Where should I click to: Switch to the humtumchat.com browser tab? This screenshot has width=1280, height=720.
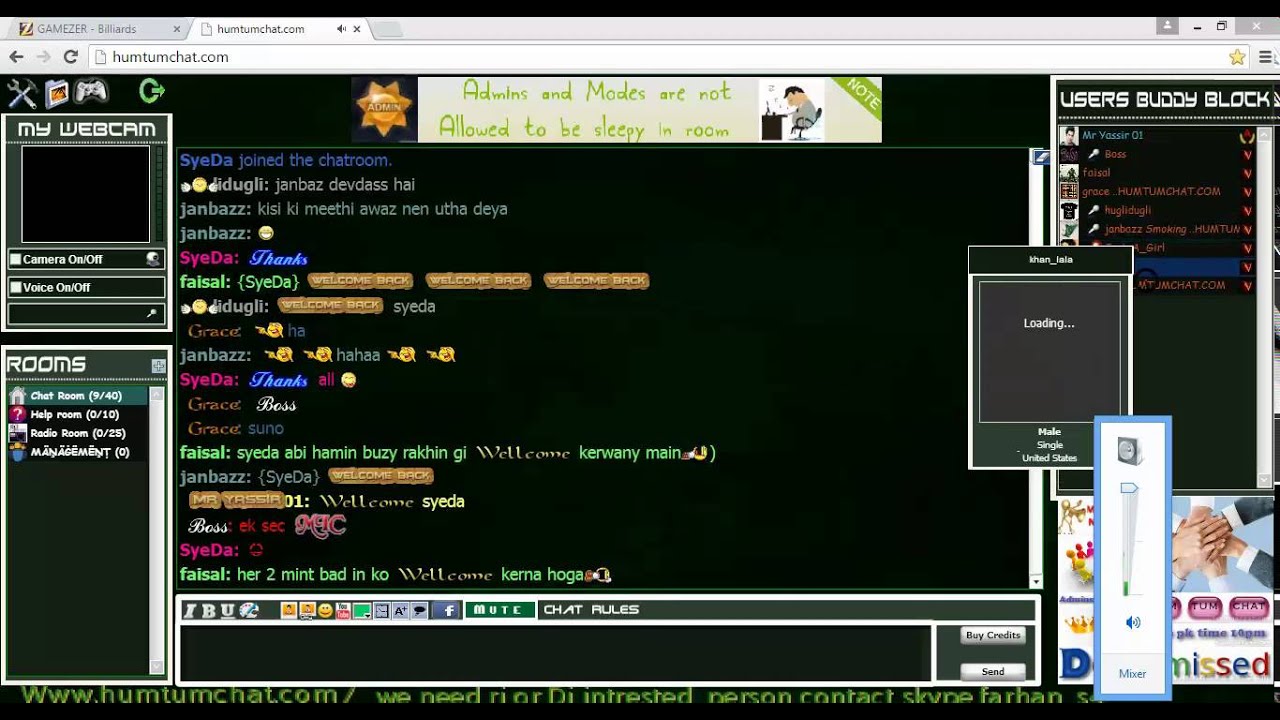280,29
